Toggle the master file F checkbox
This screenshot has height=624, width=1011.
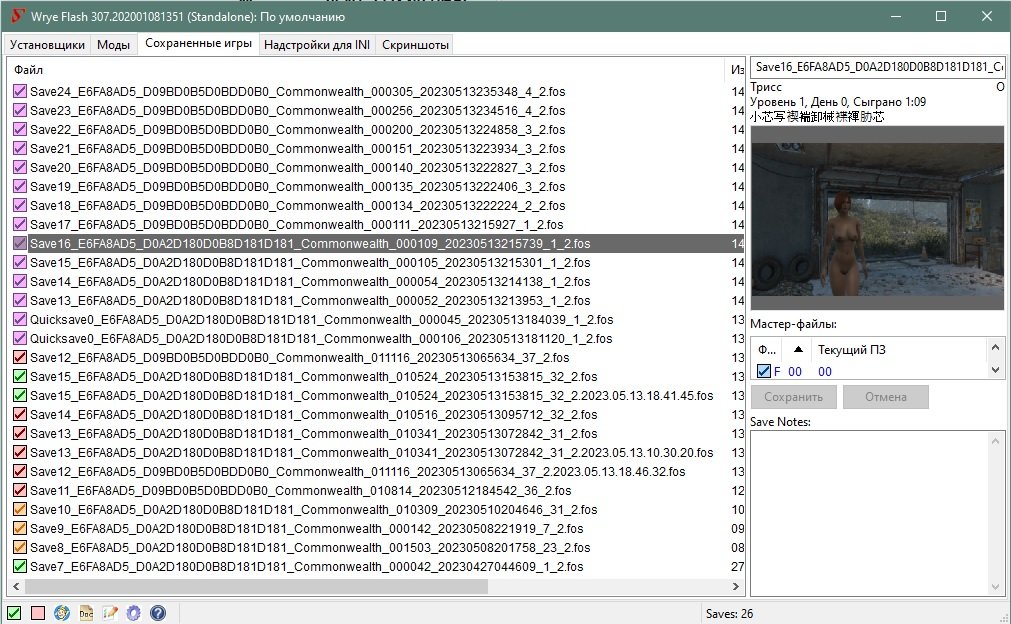(764, 371)
